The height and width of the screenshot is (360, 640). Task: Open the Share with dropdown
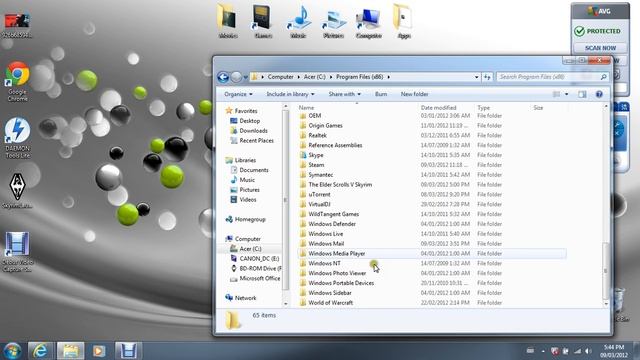tap(344, 94)
